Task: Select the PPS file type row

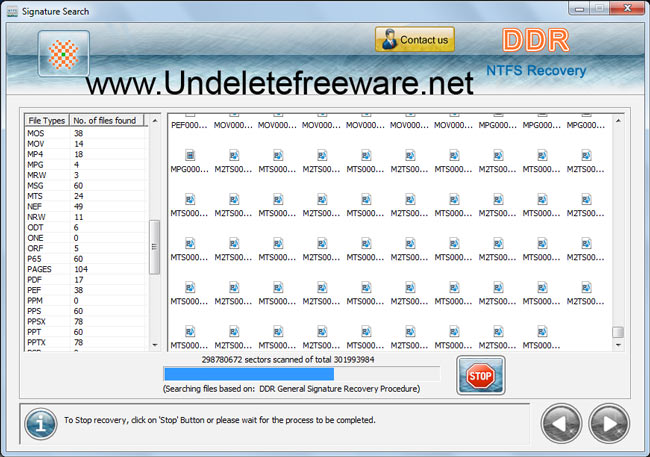Action: click(86, 311)
